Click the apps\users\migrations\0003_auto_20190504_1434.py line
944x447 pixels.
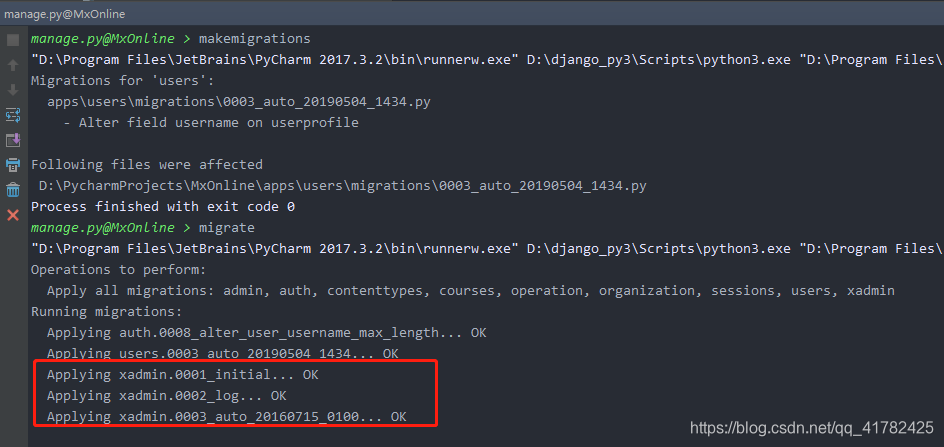239,102
